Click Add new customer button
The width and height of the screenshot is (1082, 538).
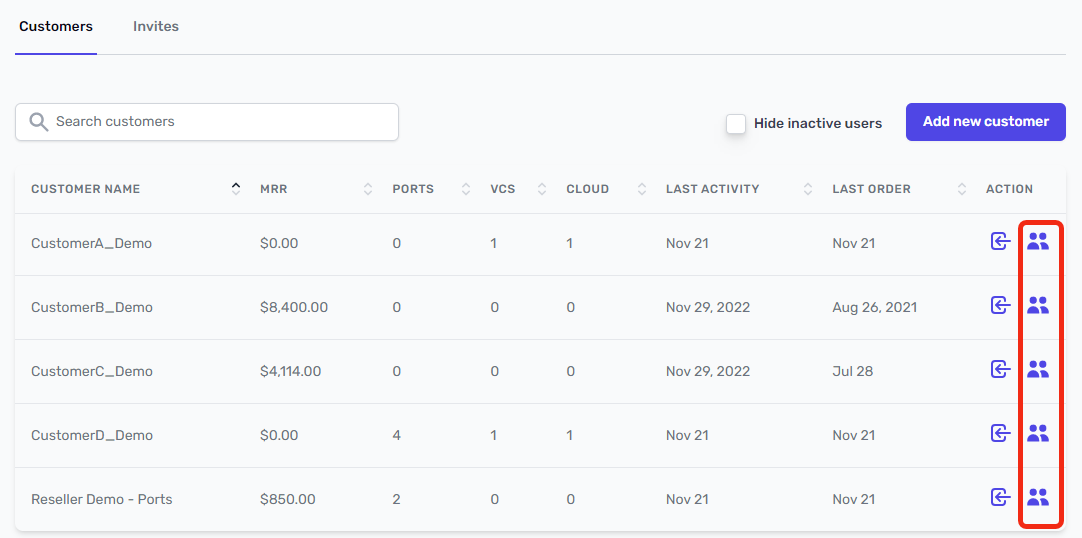(985, 122)
